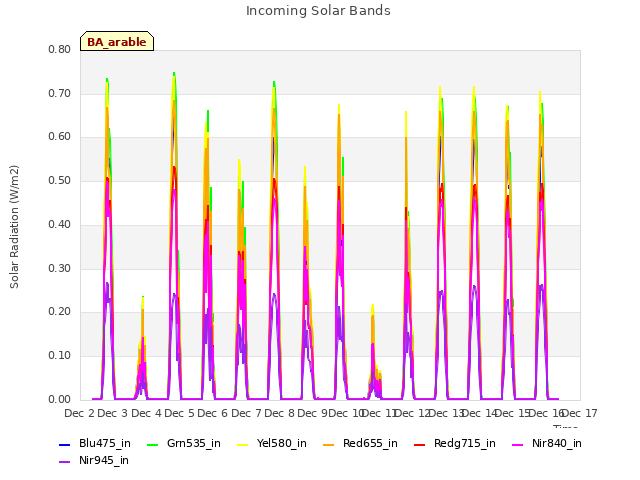
Task: Click the yellow Yel580_in legend swatch
Action: (x=243, y=444)
